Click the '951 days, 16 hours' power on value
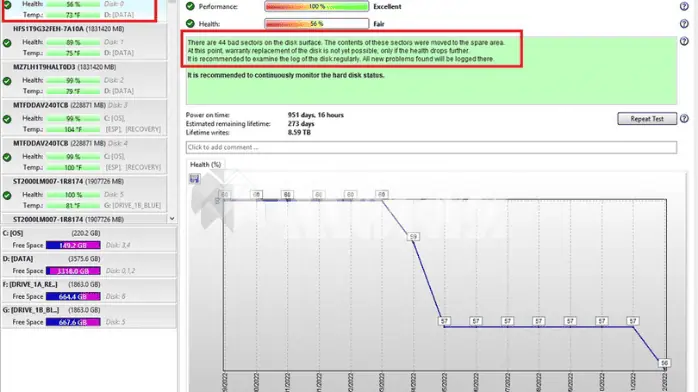Screen dimensions: 698x392 coord(316,115)
